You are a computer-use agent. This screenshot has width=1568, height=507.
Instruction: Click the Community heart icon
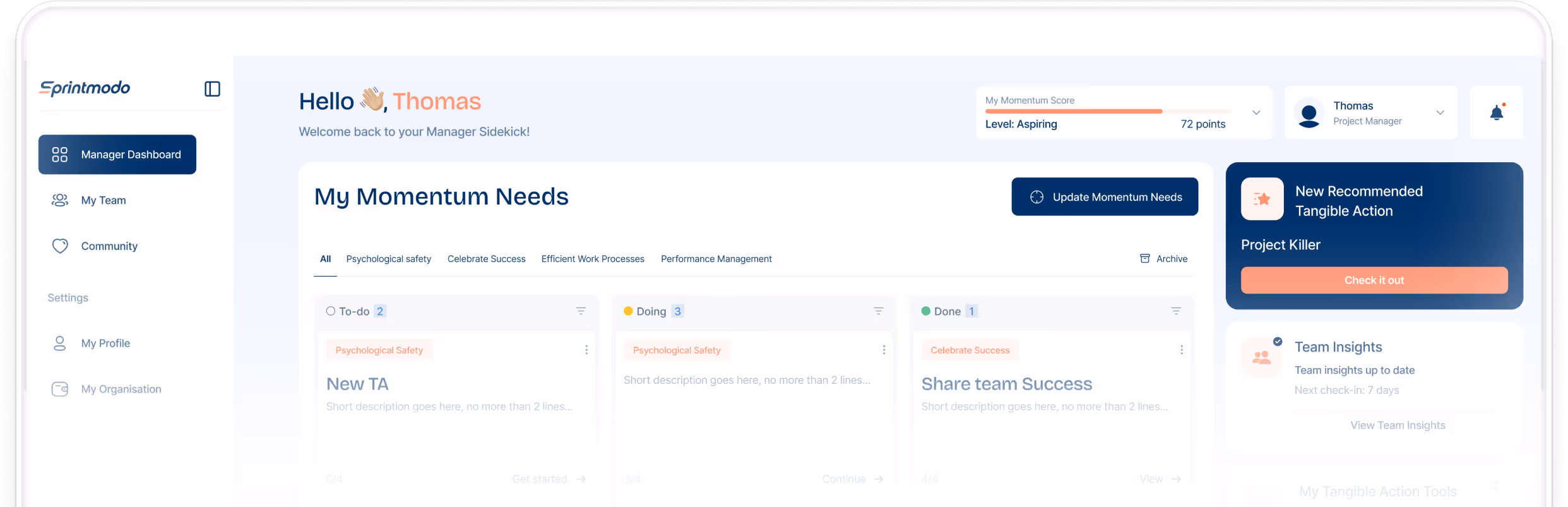[x=60, y=246]
